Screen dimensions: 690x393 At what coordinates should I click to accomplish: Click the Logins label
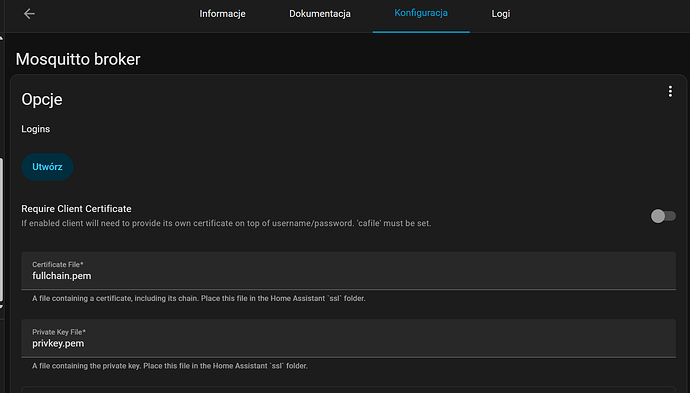(x=36, y=129)
